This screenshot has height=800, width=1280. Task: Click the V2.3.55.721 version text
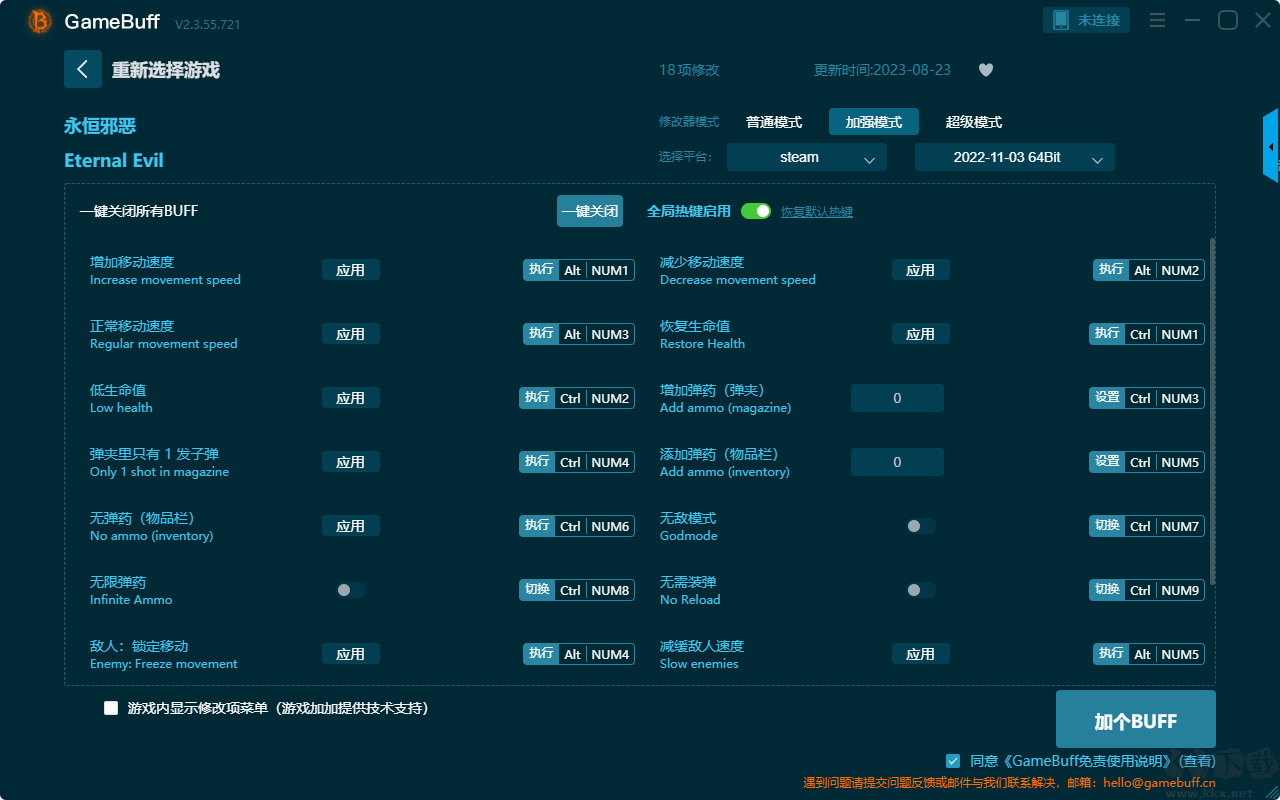(207, 24)
